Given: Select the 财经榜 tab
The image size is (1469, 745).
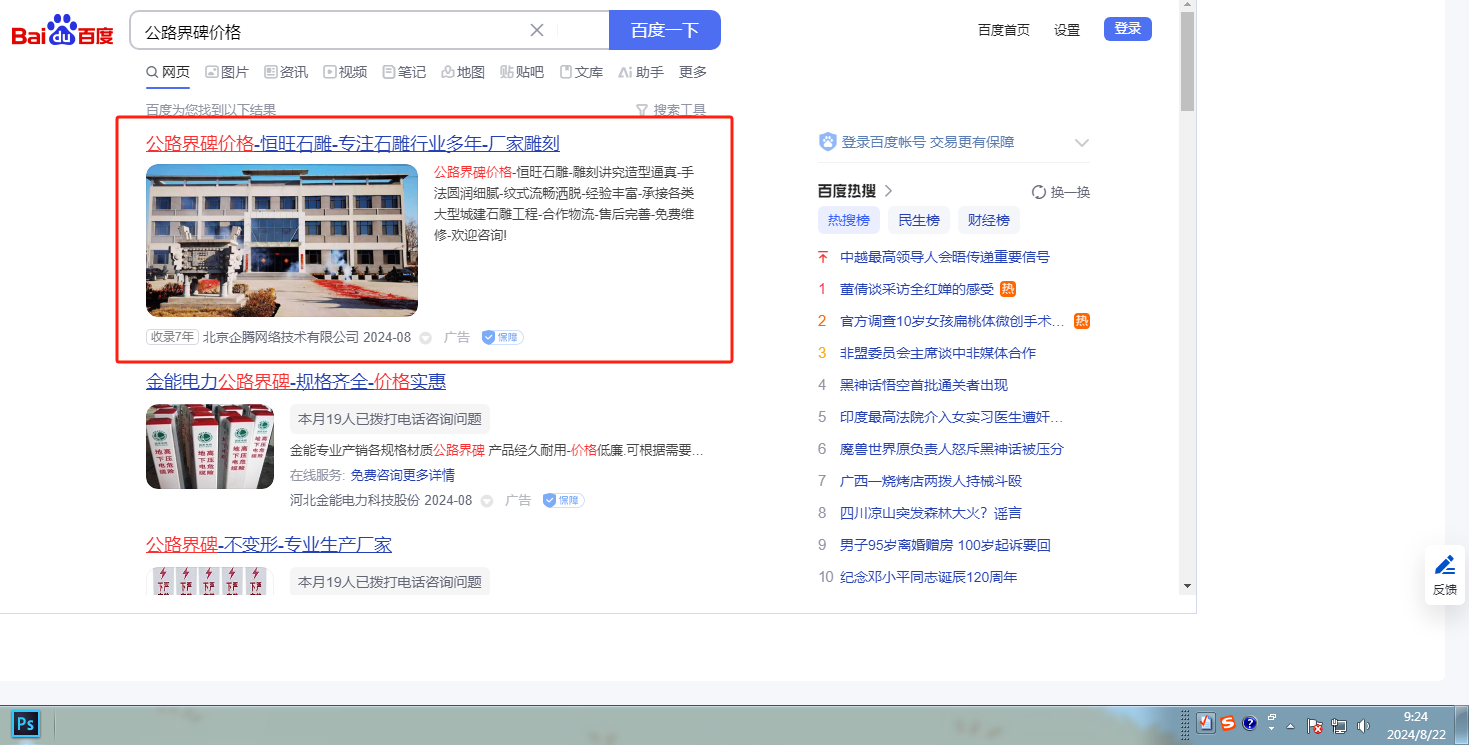Looking at the screenshot, I should (x=989, y=220).
